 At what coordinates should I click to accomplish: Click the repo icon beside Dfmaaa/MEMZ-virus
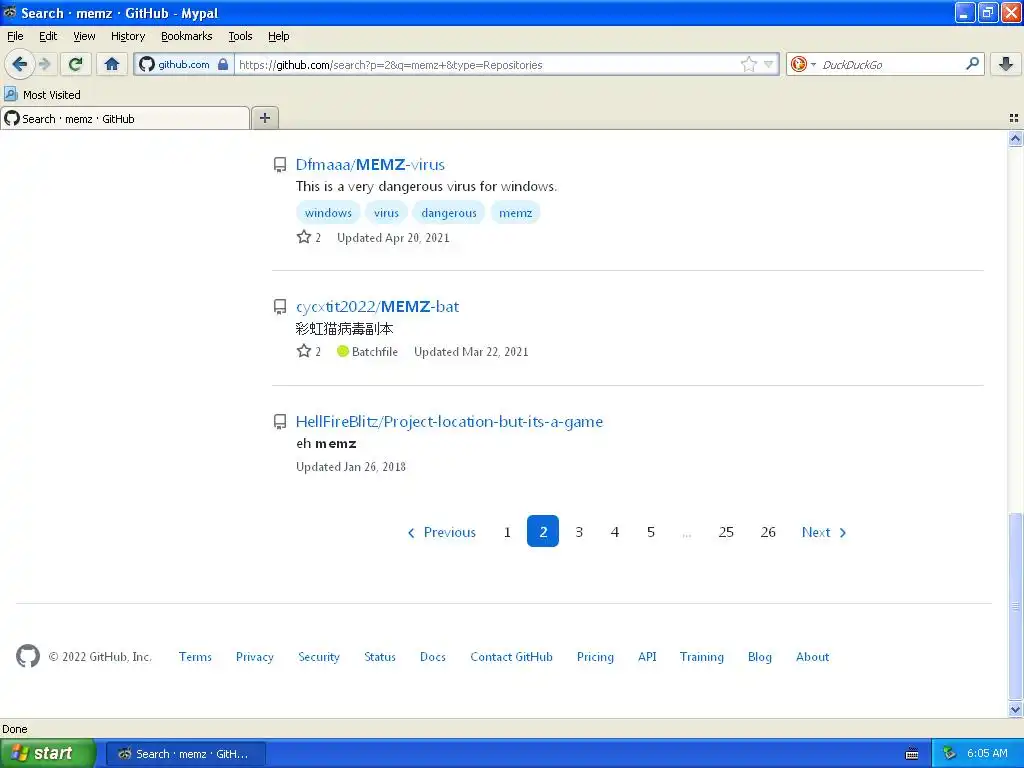point(280,165)
